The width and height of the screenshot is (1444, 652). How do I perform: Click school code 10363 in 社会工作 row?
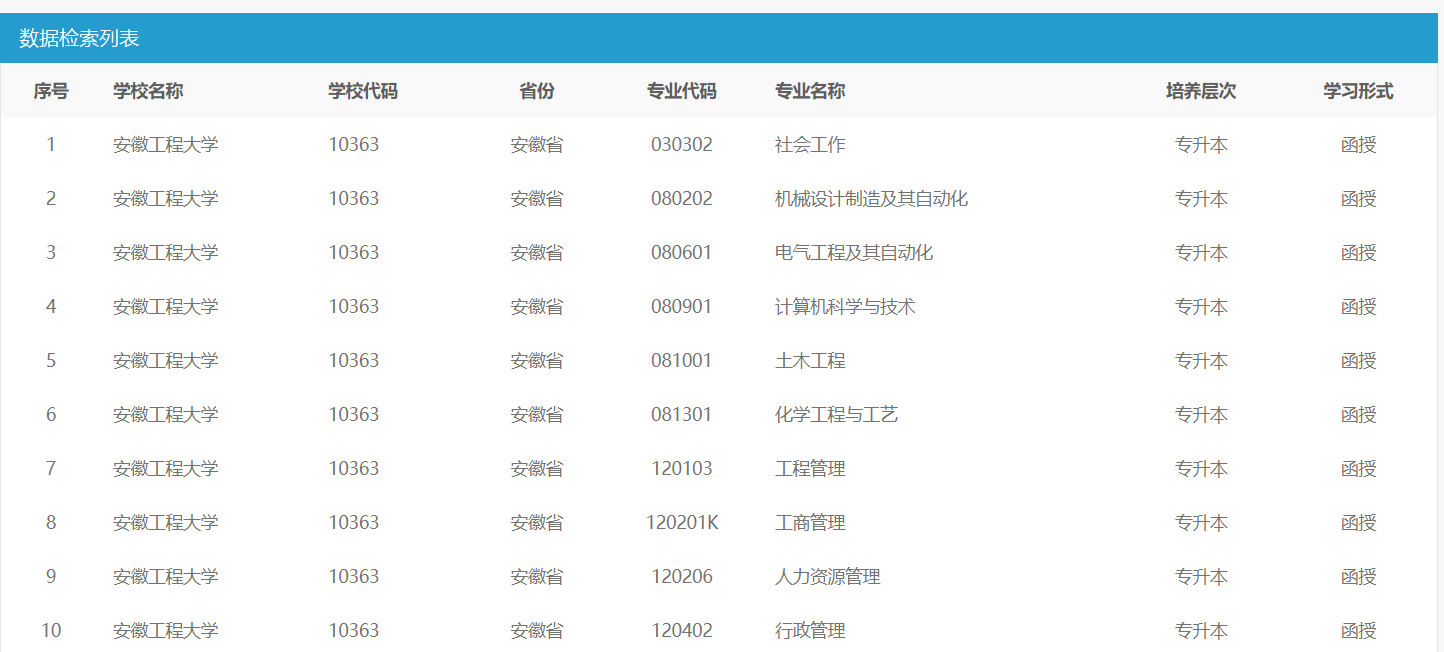click(354, 145)
